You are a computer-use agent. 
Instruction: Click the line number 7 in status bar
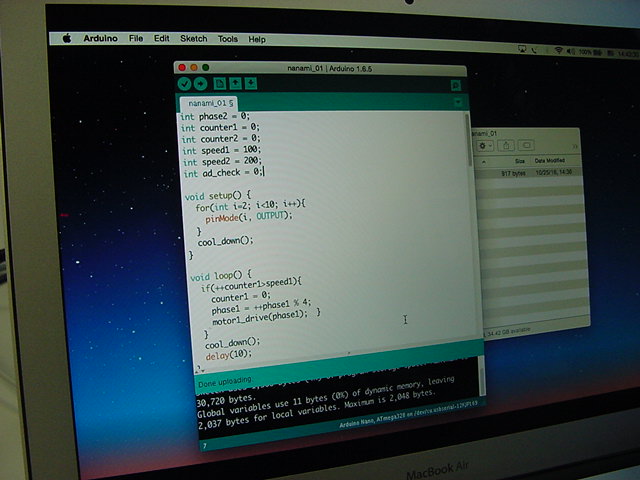pos(204,446)
